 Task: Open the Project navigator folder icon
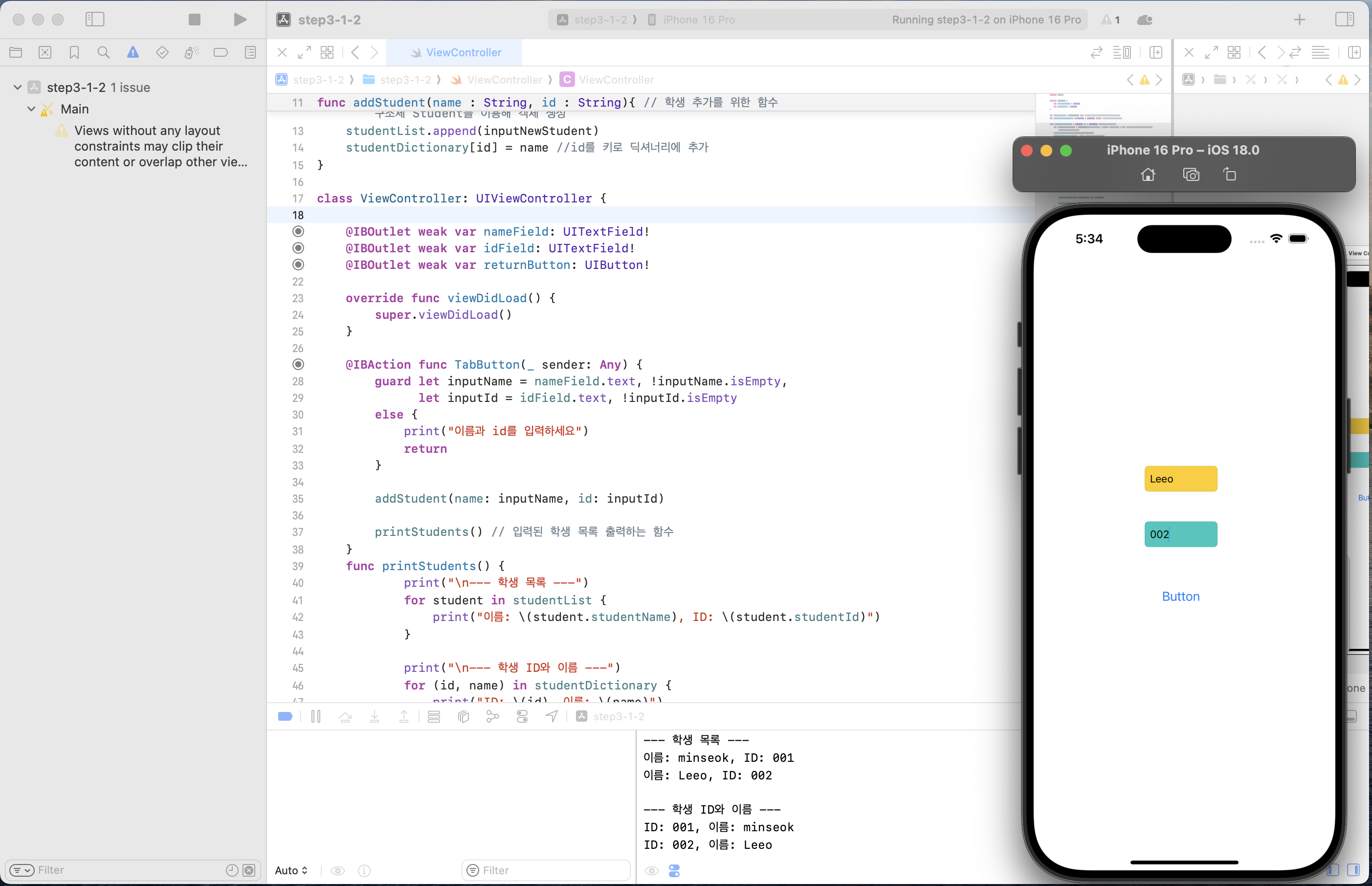[16, 52]
